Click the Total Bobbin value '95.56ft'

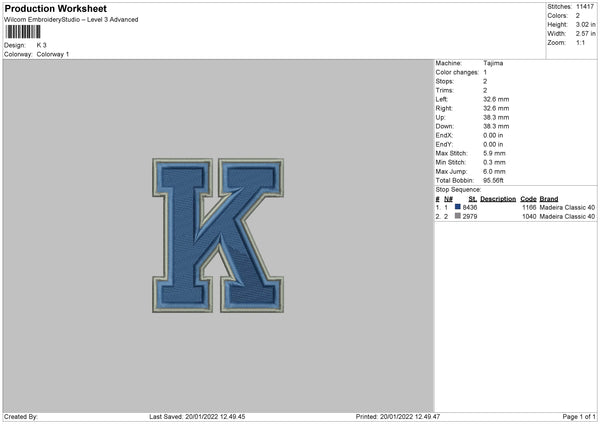[x=493, y=181]
